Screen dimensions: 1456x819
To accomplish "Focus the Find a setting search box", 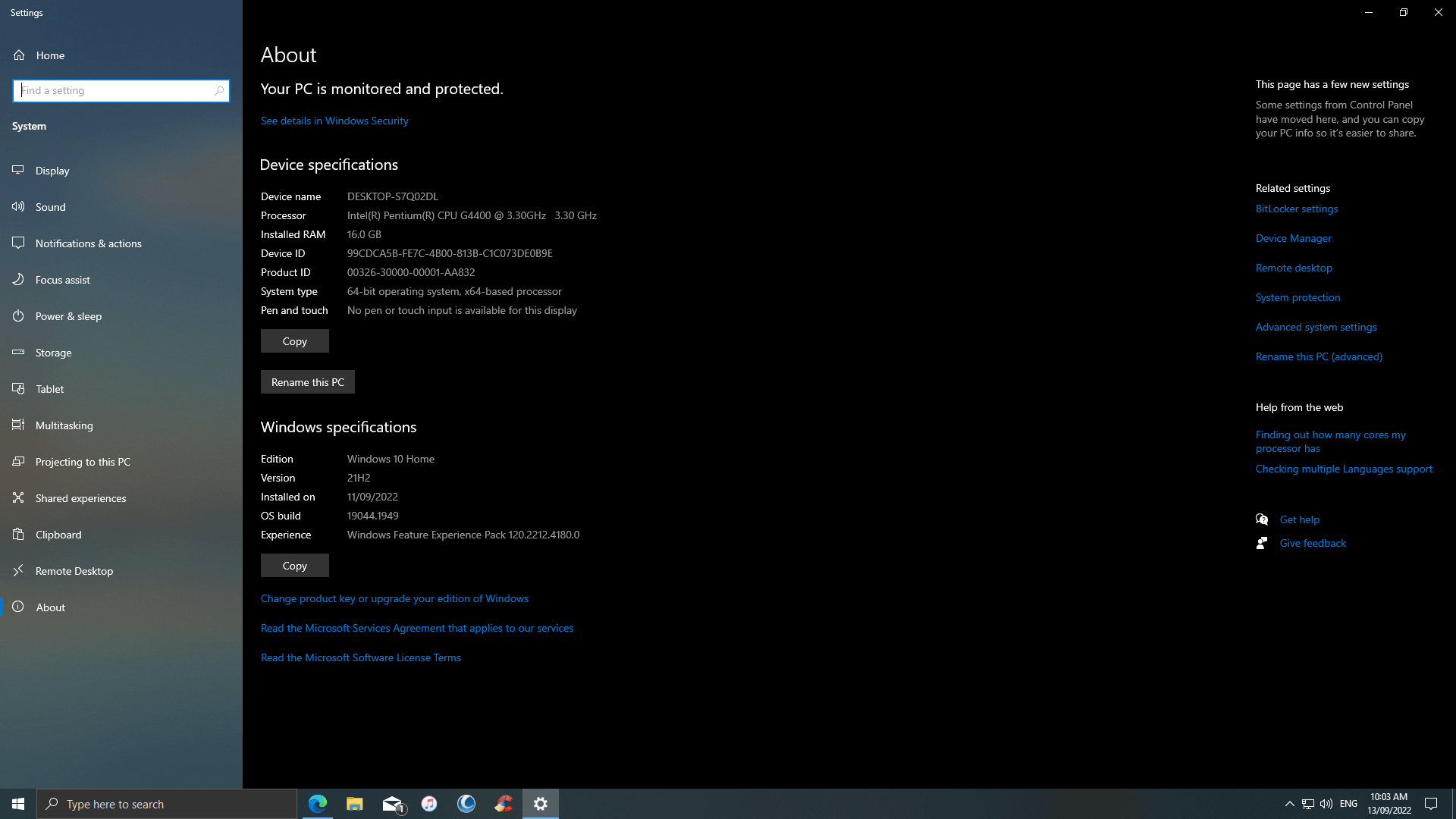I will [121, 90].
